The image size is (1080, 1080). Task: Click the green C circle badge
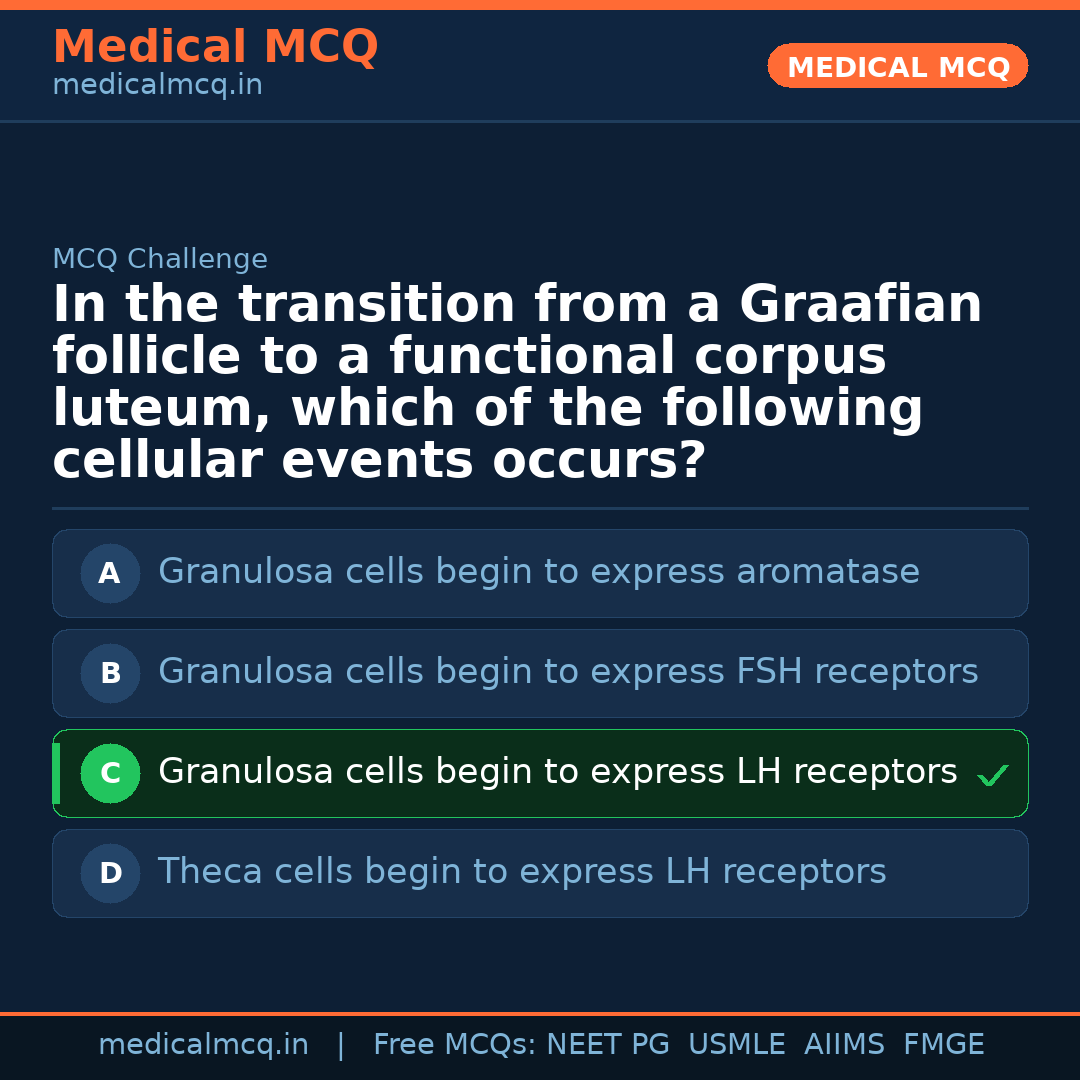[x=110, y=773]
